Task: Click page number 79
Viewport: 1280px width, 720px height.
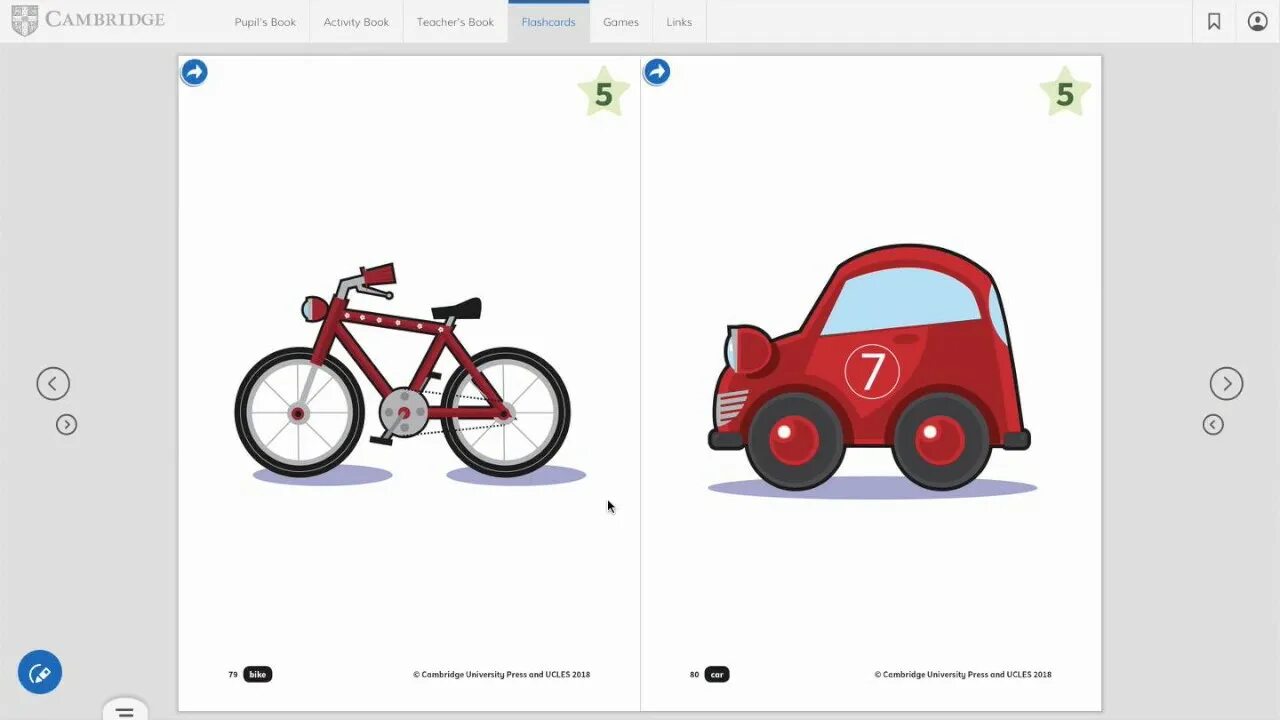Action: (x=233, y=675)
